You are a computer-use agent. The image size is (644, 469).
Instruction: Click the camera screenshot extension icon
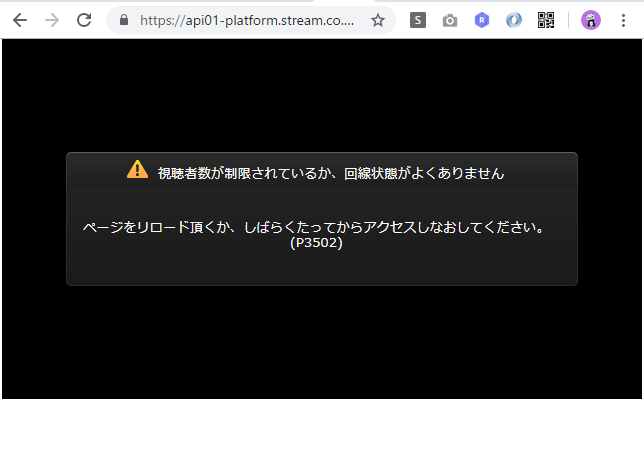coord(450,20)
